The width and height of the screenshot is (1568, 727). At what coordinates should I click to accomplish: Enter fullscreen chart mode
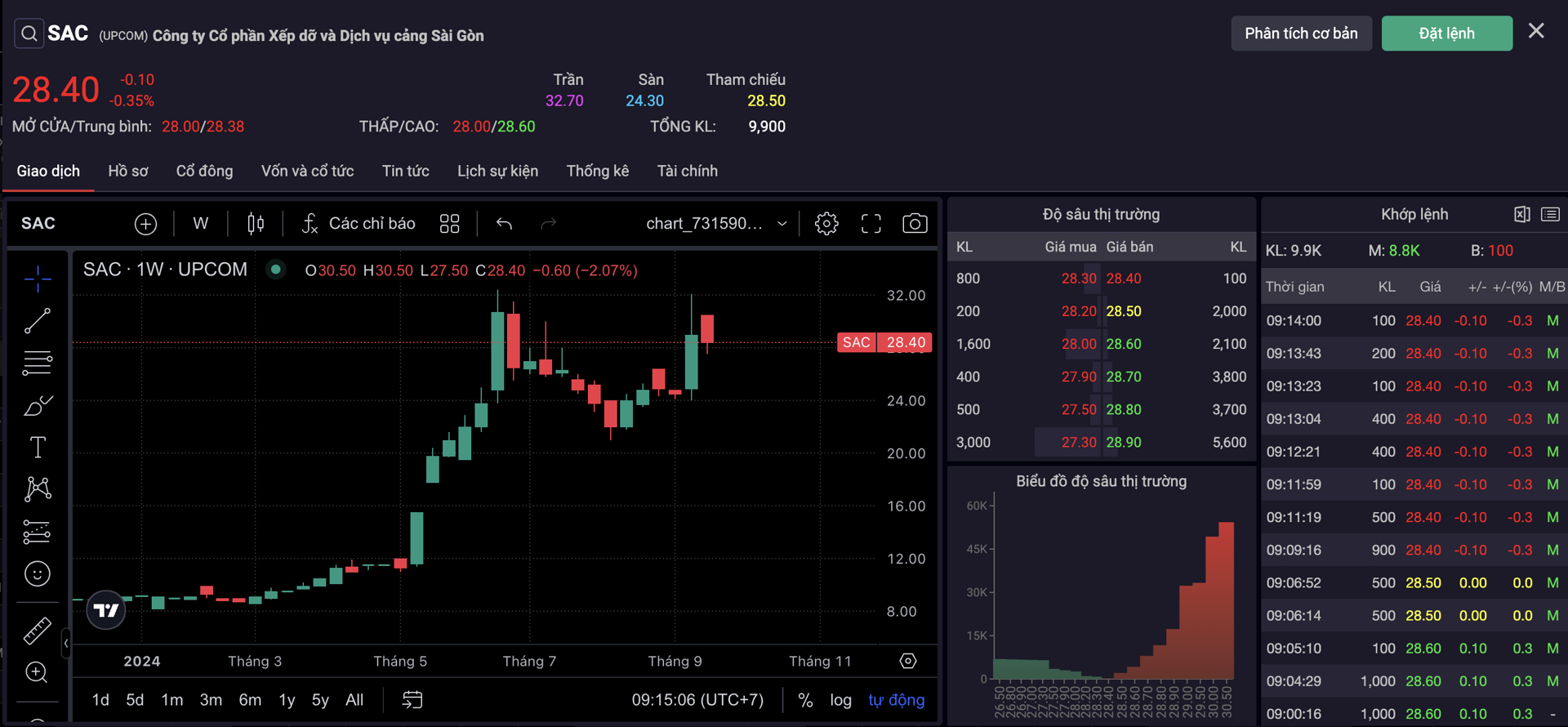pyautogui.click(x=871, y=224)
